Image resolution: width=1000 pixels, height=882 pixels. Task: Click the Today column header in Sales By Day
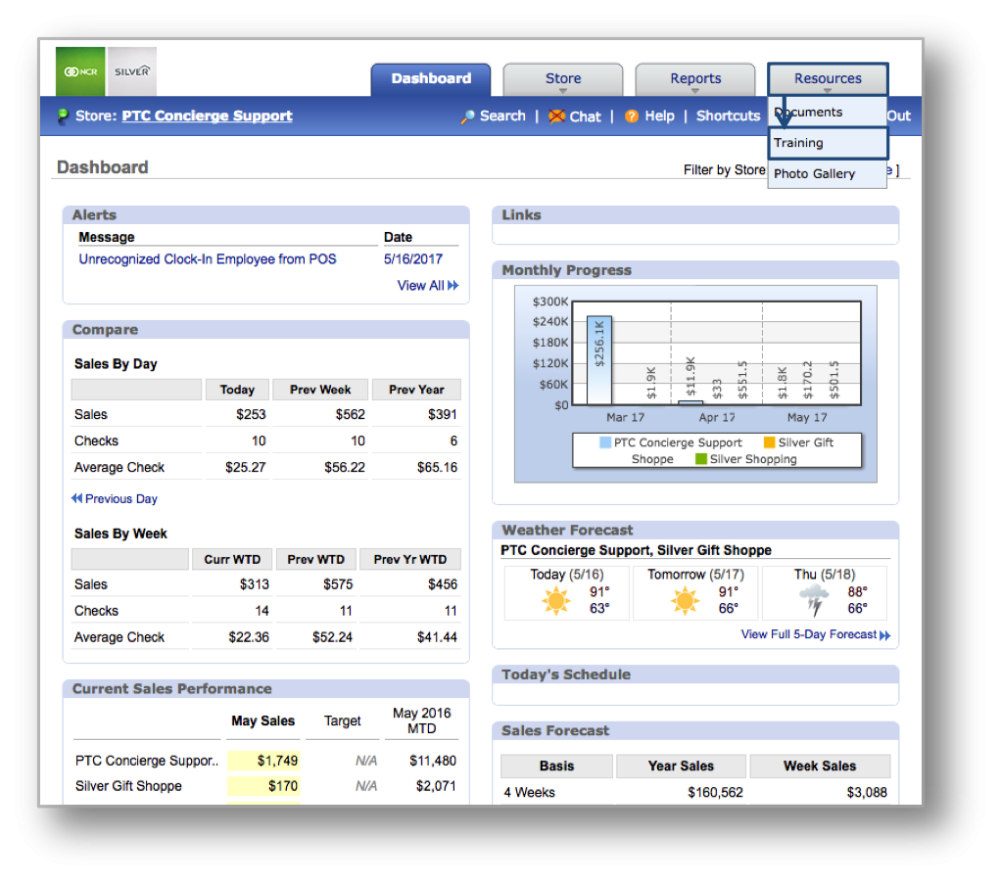pos(237,390)
